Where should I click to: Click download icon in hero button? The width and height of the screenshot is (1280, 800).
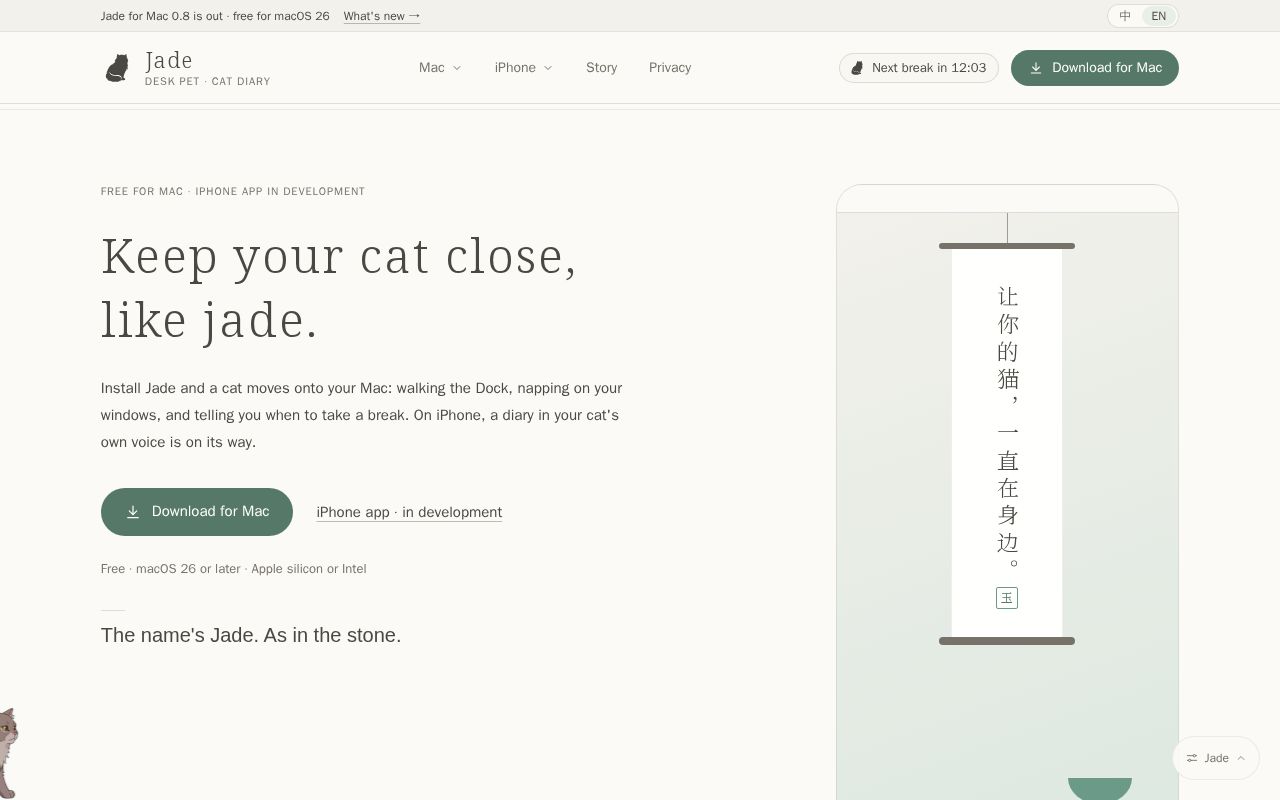[x=133, y=512]
